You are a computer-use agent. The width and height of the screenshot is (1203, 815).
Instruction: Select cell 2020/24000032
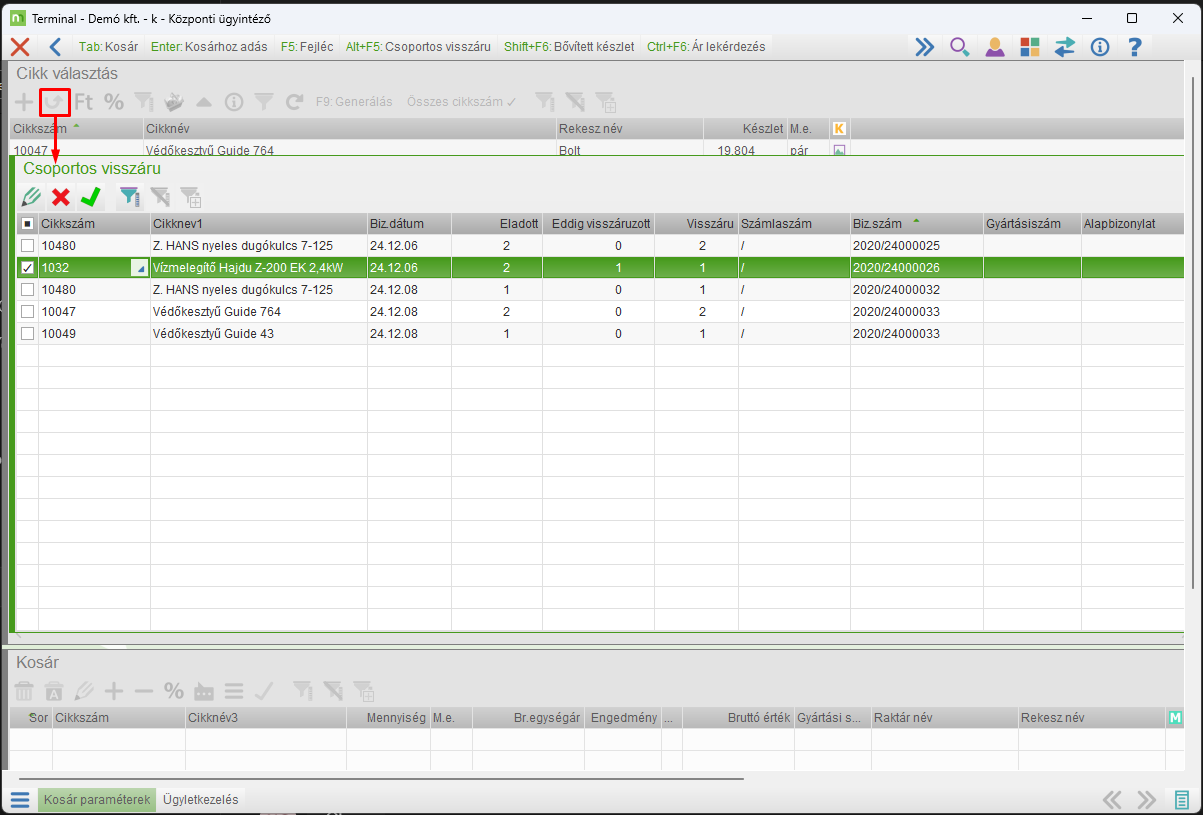[x=916, y=289]
